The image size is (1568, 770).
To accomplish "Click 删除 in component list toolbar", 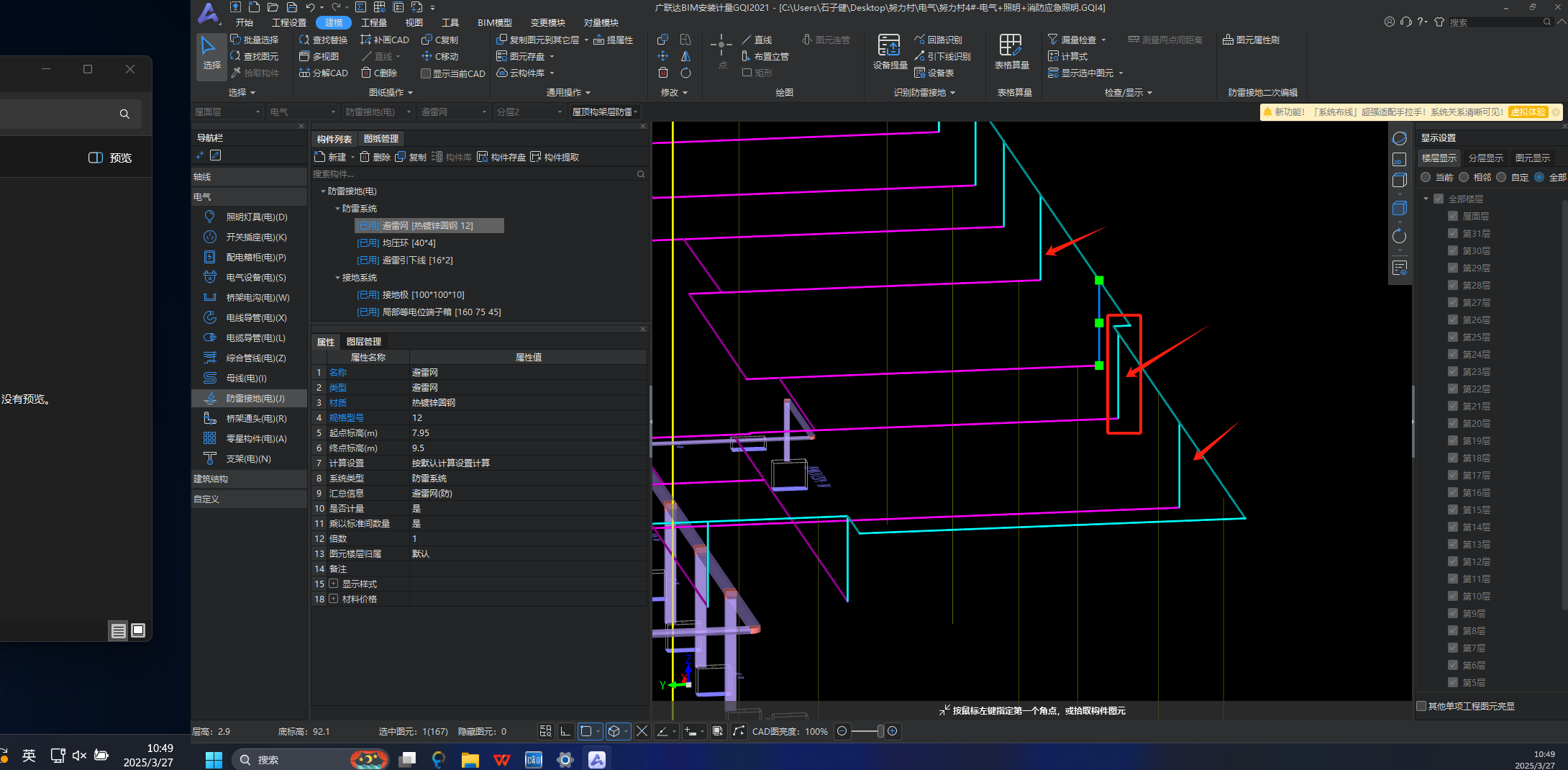I will pyautogui.click(x=375, y=157).
